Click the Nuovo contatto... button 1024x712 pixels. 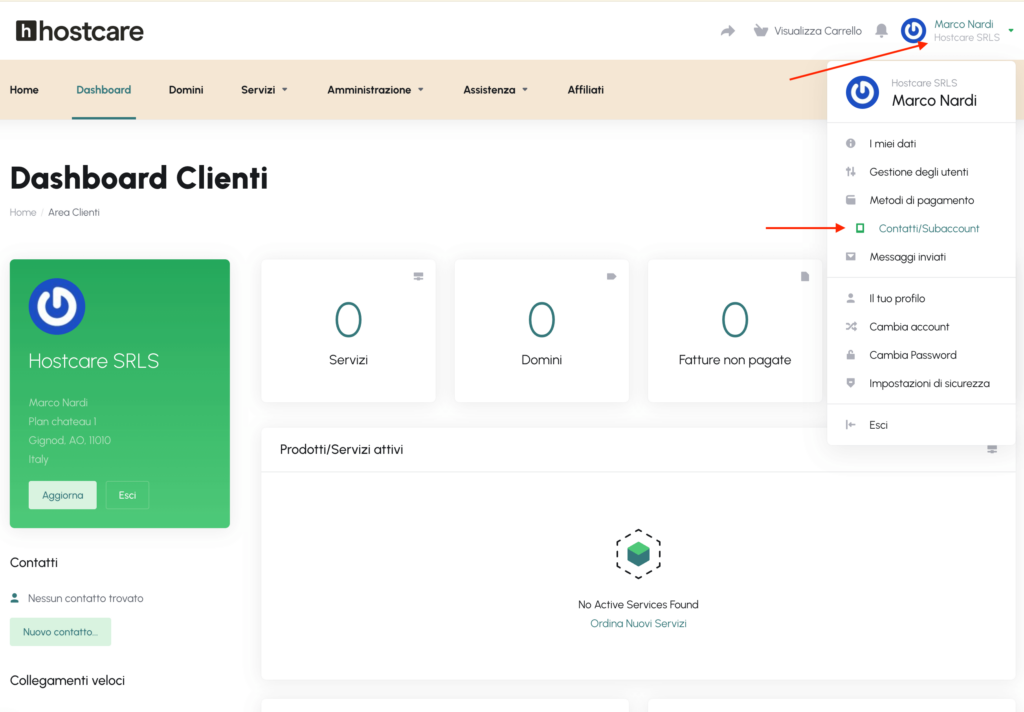pos(60,632)
